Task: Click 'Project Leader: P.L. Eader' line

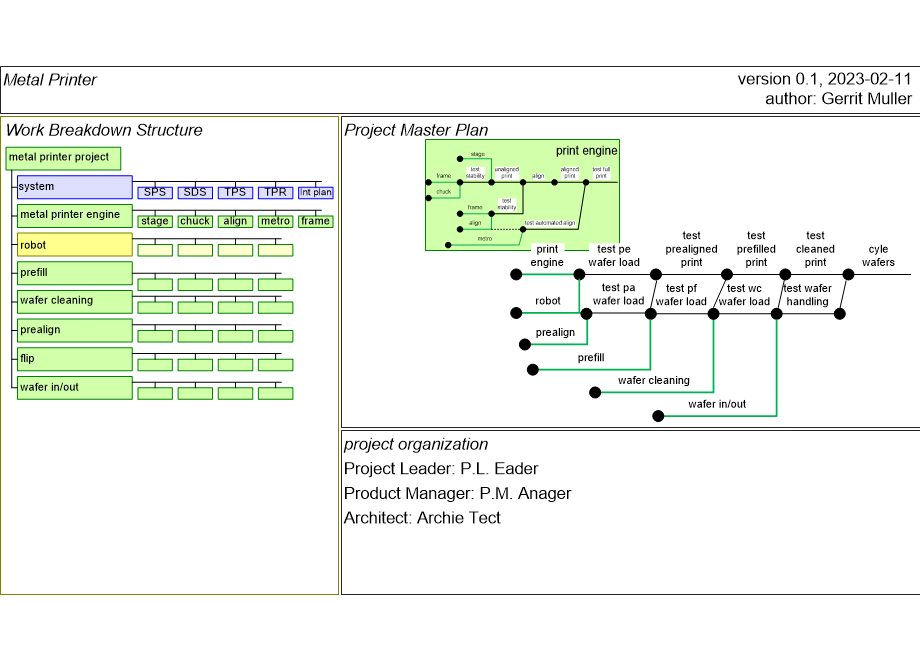Action: pyautogui.click(x=441, y=469)
